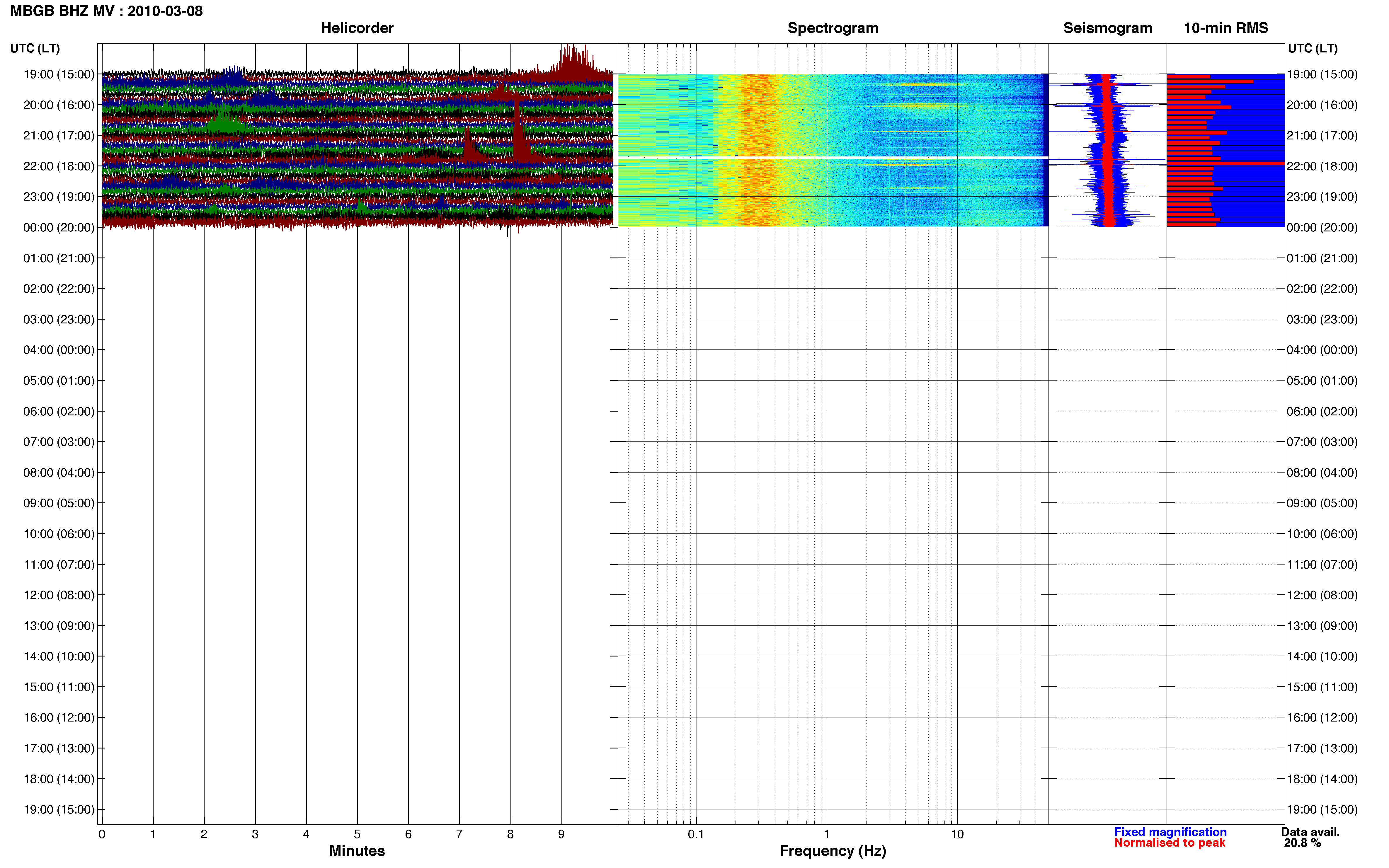Click left axis label '22:00 (18:00)'
The height and width of the screenshot is (868, 1389).
(59, 166)
